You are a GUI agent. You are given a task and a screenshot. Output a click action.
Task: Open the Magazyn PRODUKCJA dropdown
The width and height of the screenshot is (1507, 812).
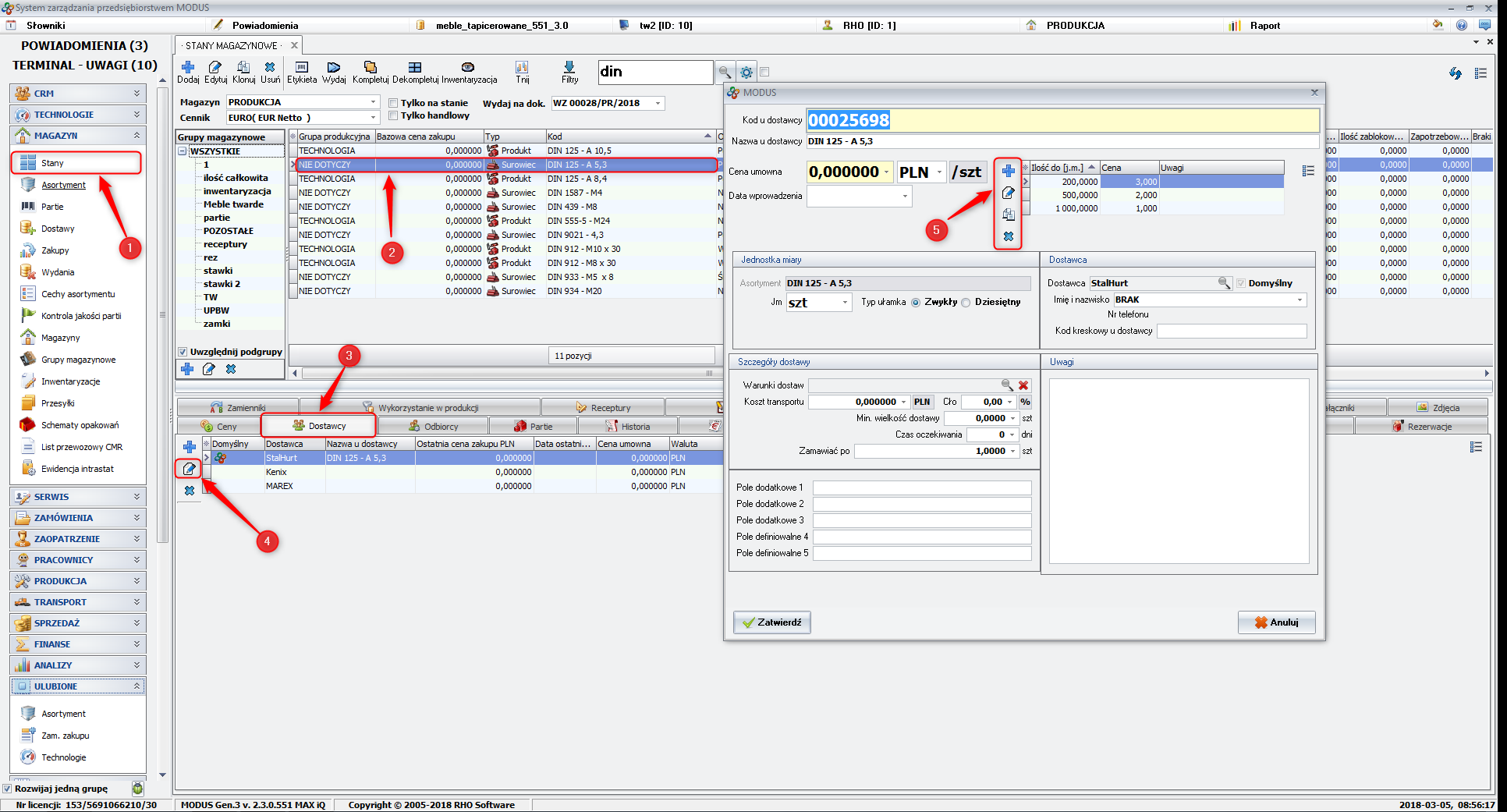[373, 102]
